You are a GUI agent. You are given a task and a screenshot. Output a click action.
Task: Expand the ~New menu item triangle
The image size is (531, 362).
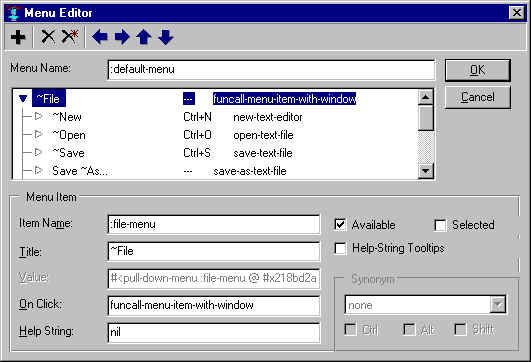tap(39, 116)
